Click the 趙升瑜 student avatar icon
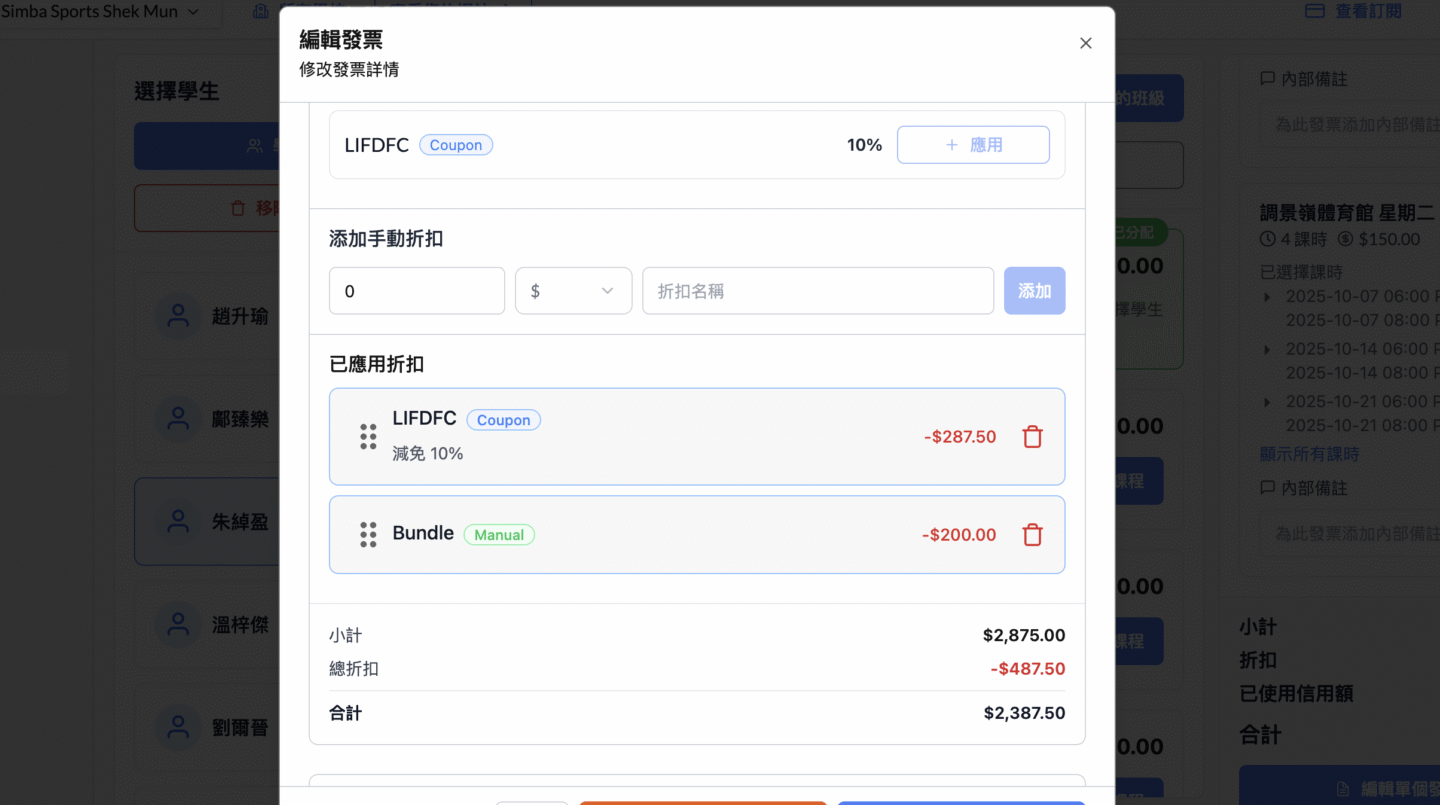Viewport: 1440px width, 805px height. 178,317
